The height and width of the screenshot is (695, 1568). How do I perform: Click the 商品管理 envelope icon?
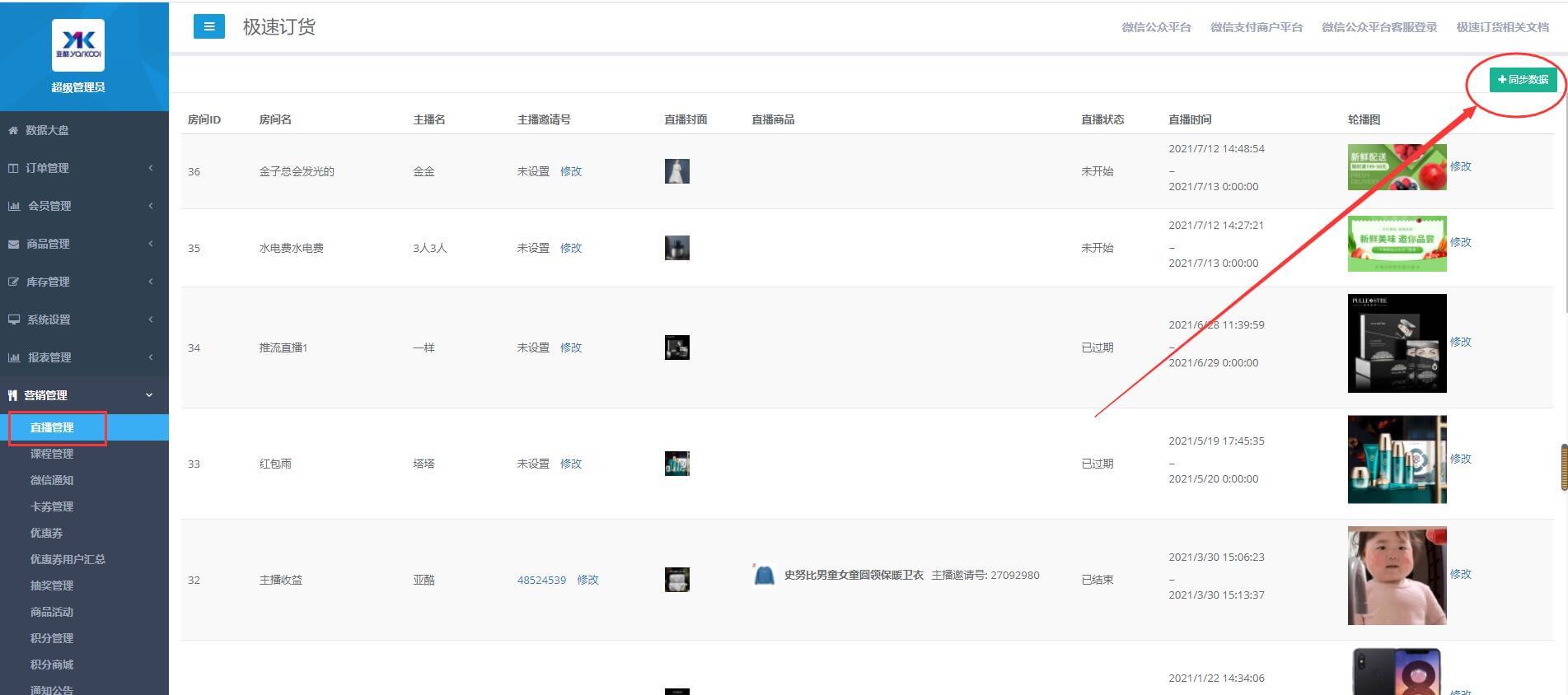[x=13, y=244]
